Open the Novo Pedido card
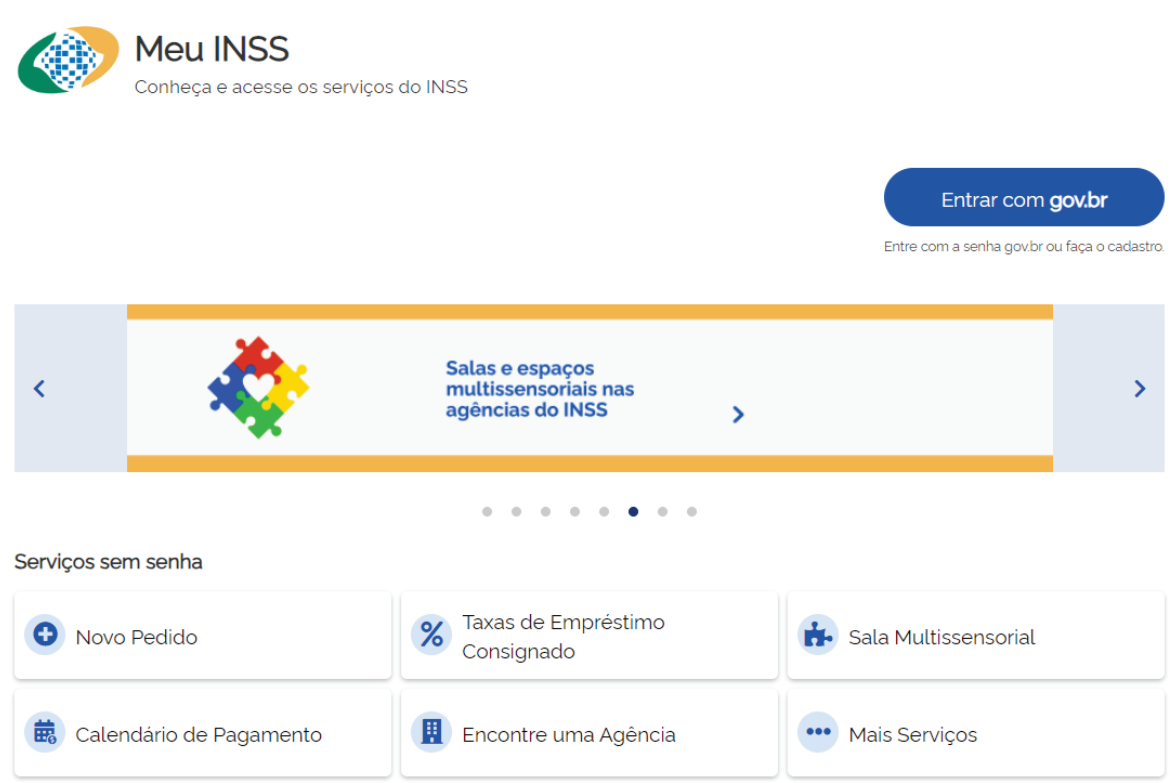The image size is (1173, 783). pos(203,636)
